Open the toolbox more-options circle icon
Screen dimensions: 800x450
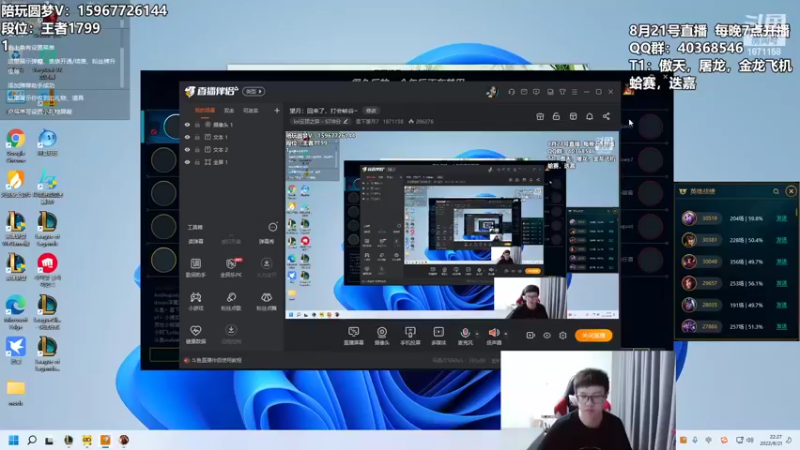[x=273, y=227]
